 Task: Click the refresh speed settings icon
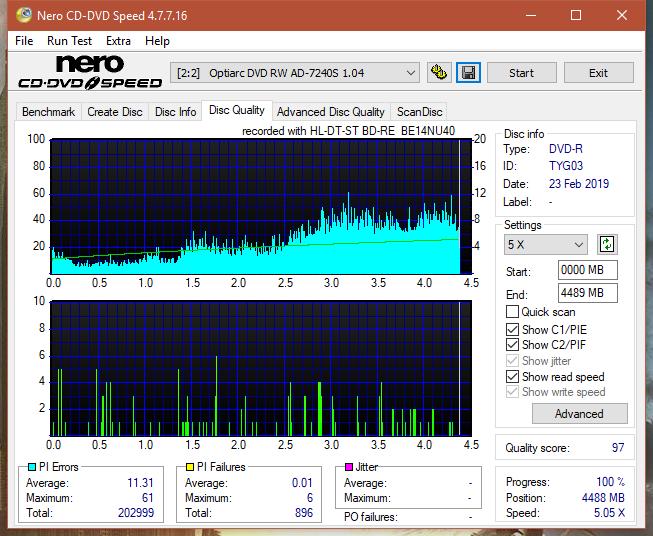(607, 244)
